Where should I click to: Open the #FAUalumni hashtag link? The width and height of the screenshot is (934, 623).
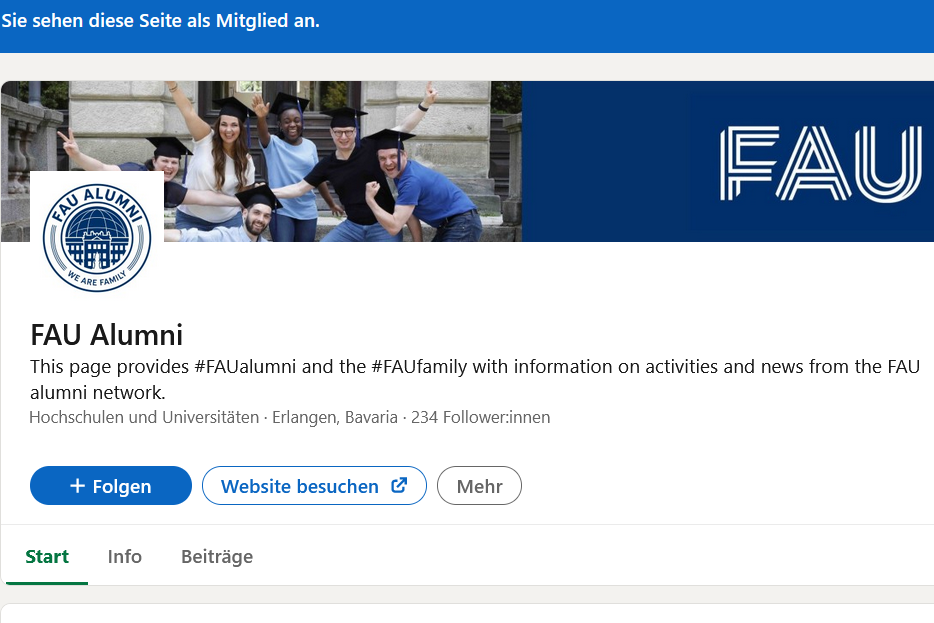[245, 367]
